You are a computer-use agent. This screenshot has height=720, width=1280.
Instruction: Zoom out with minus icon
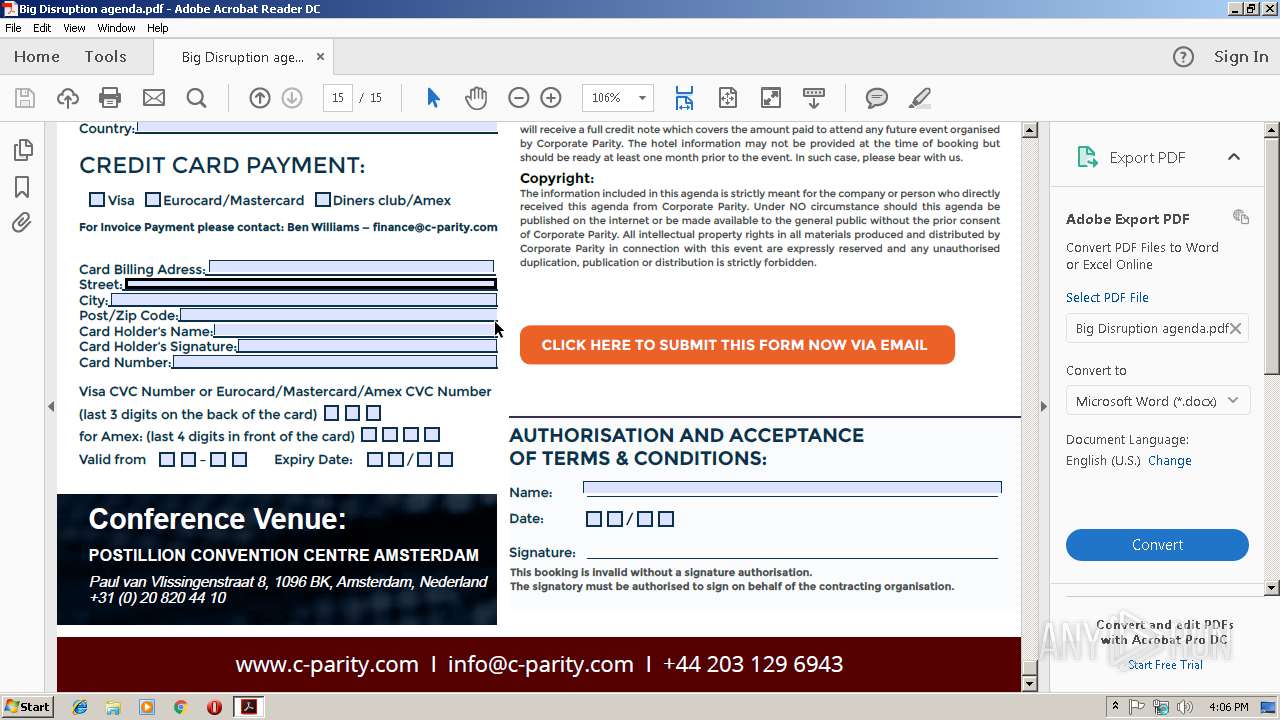[518, 98]
